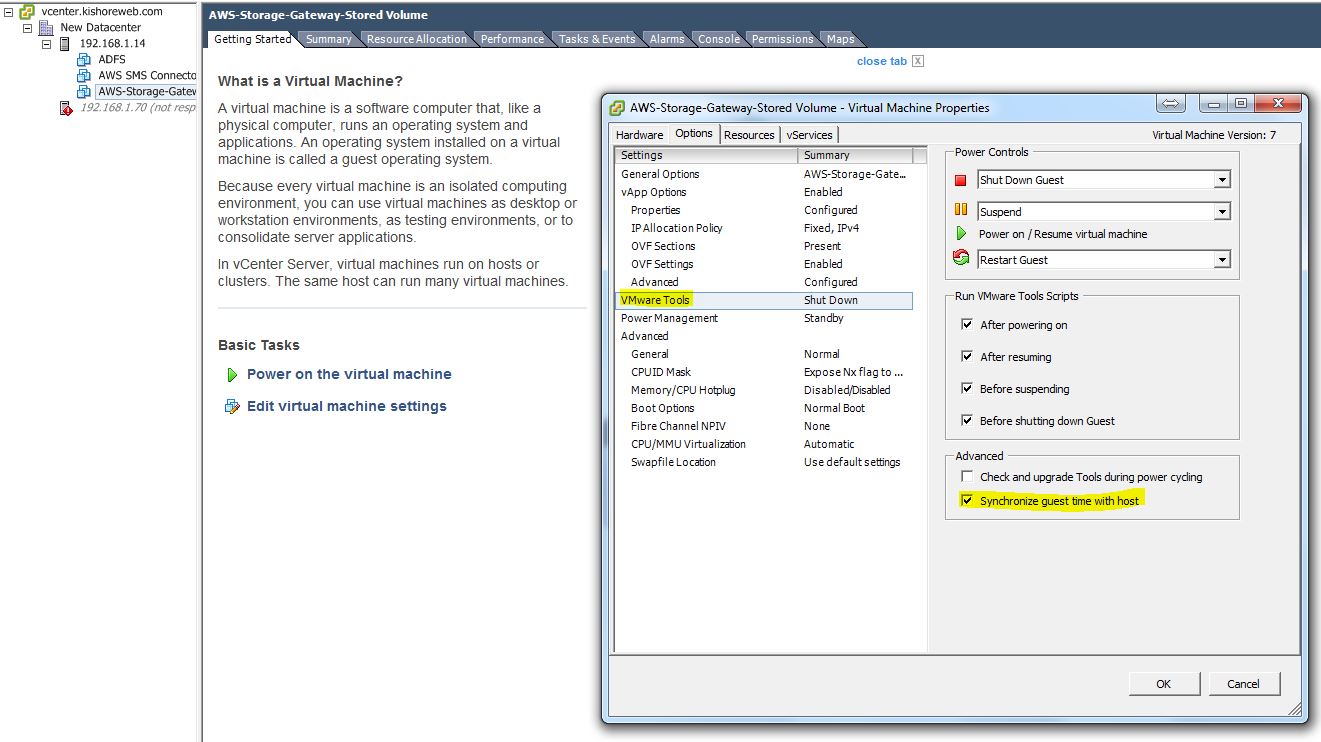Open the Performance tab

[512, 39]
